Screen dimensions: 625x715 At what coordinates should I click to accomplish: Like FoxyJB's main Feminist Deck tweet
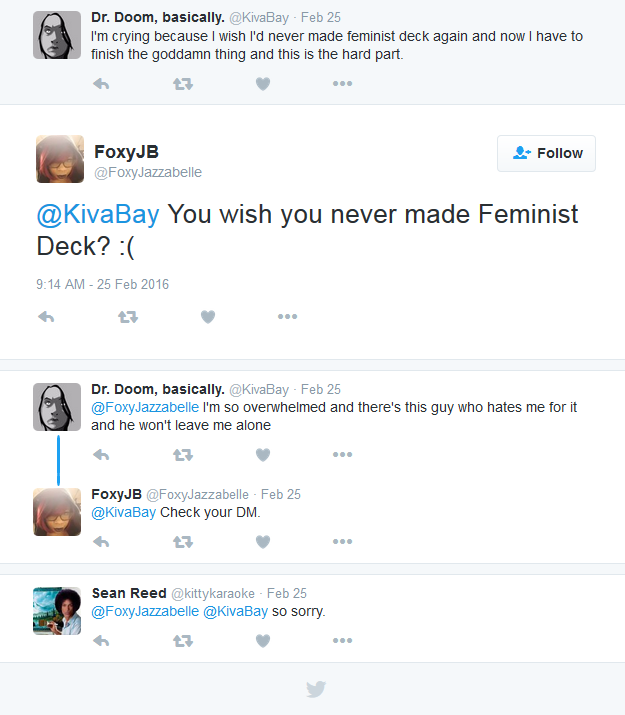pos(208,317)
